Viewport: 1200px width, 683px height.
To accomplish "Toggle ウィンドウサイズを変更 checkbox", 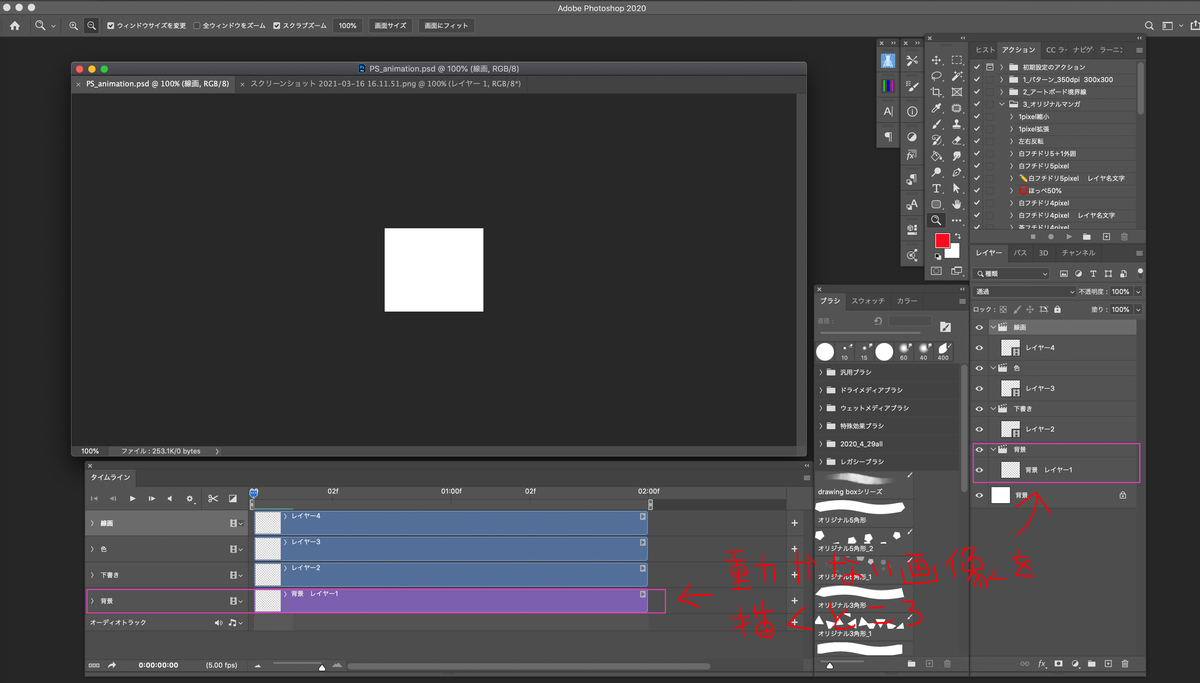I will (110, 25).
